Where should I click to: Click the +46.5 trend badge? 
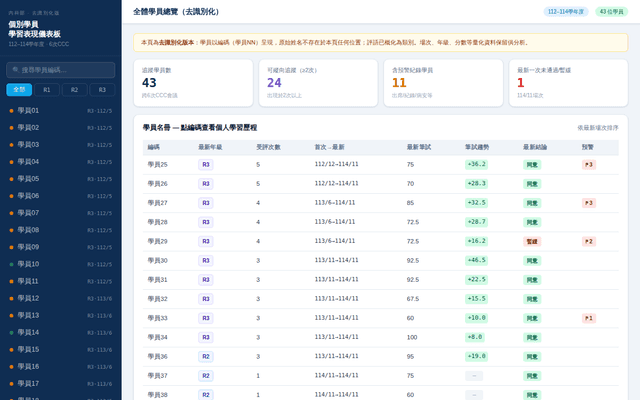(476, 260)
